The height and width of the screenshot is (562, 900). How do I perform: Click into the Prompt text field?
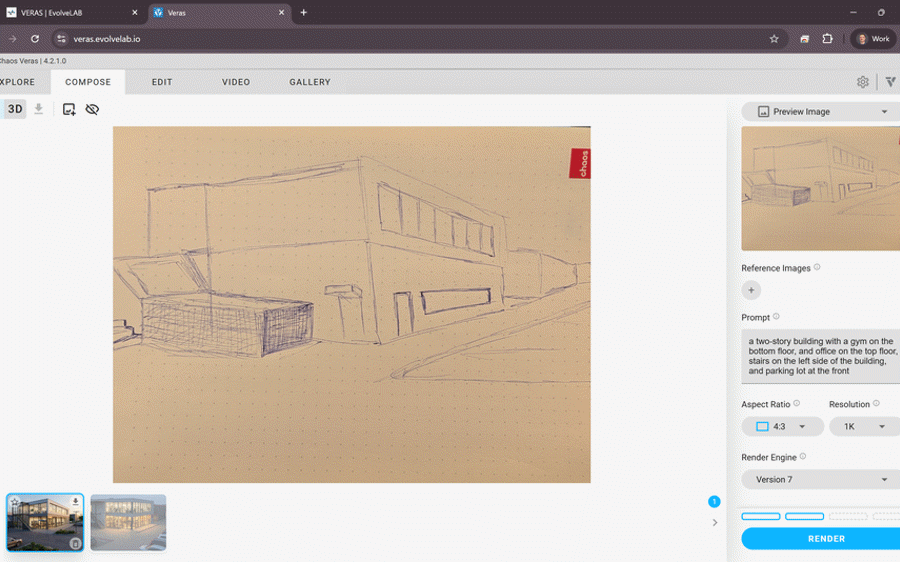pyautogui.click(x=821, y=356)
